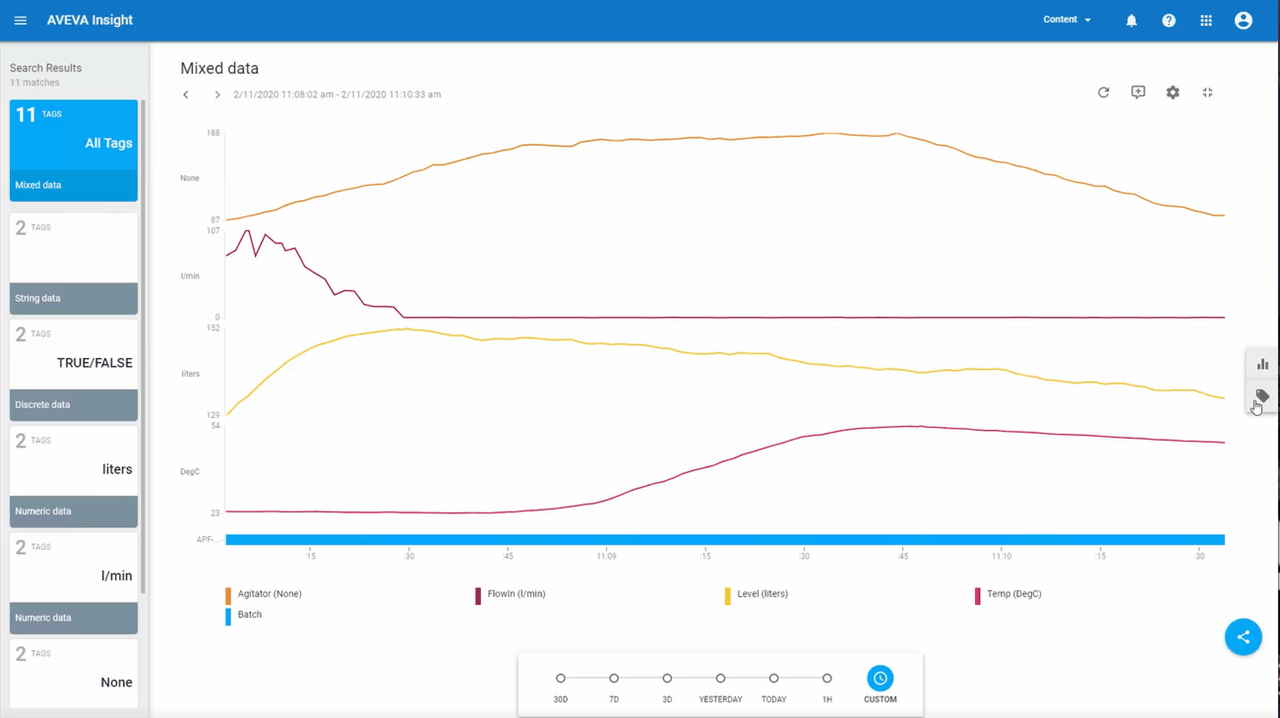Expand the Content dropdown
This screenshot has height=718, width=1280.
(1067, 20)
